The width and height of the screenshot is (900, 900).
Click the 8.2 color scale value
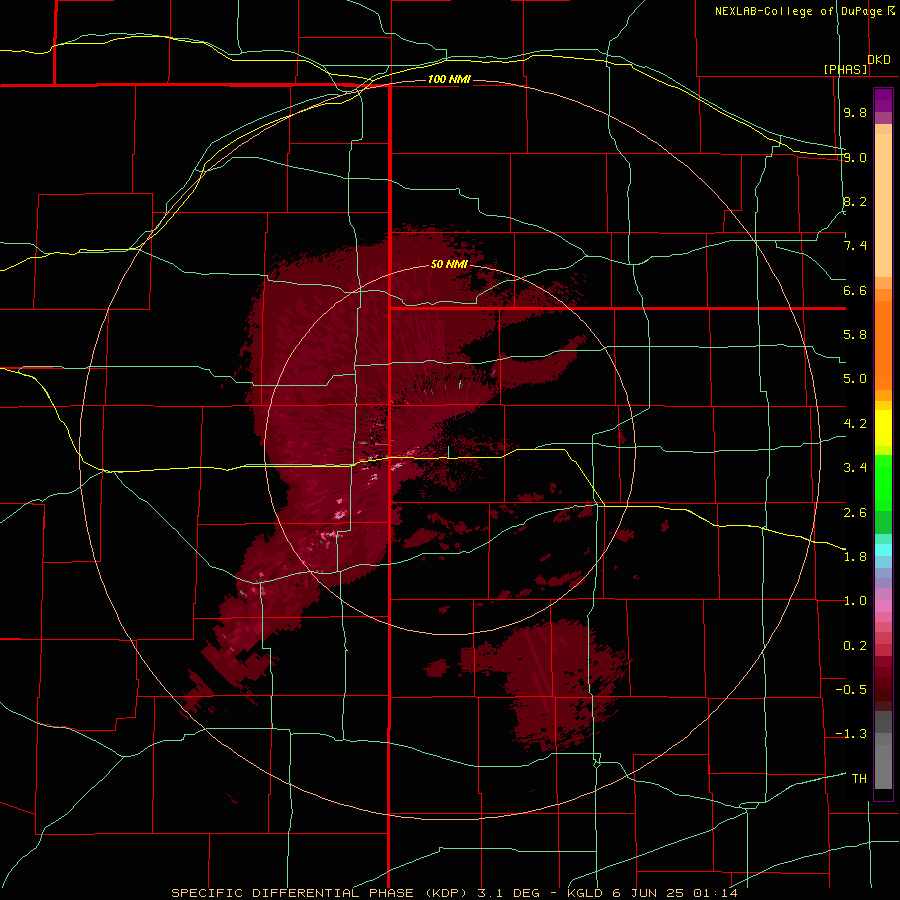[855, 201]
